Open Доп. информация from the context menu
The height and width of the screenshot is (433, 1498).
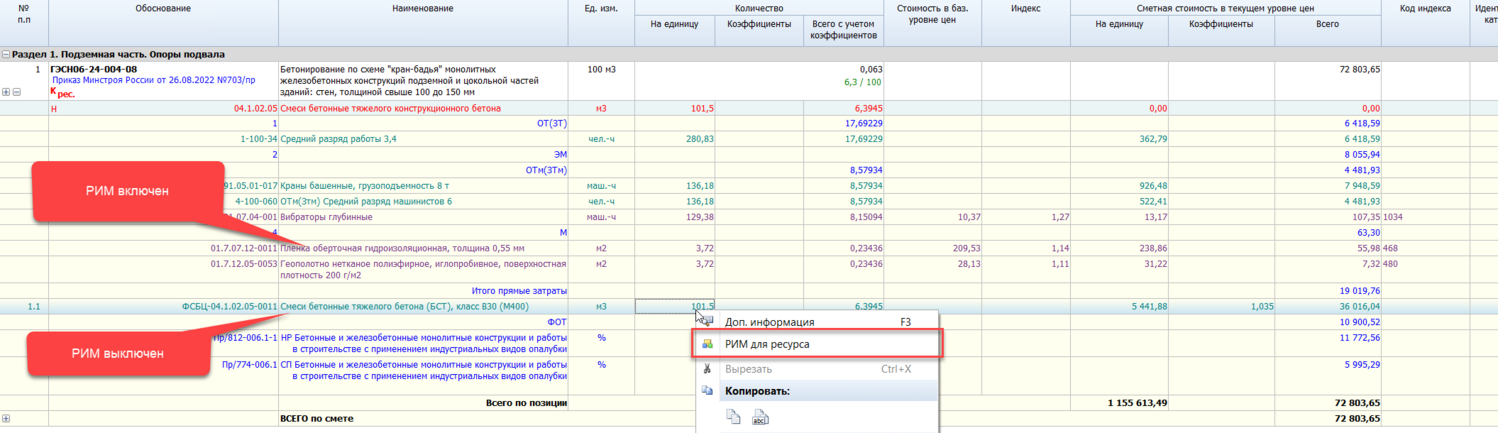coord(769,322)
